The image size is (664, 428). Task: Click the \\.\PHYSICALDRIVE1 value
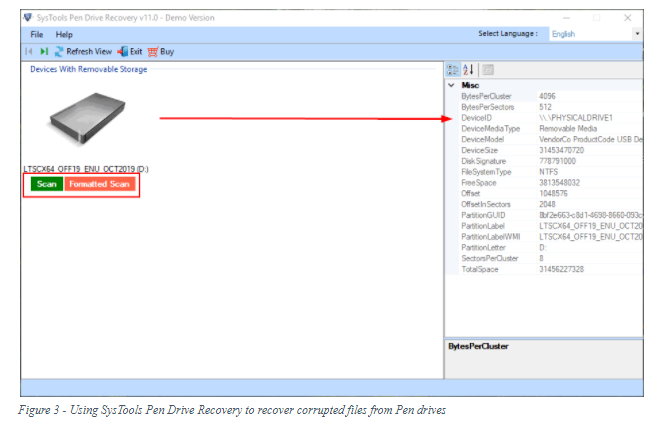pyautogui.click(x=575, y=118)
